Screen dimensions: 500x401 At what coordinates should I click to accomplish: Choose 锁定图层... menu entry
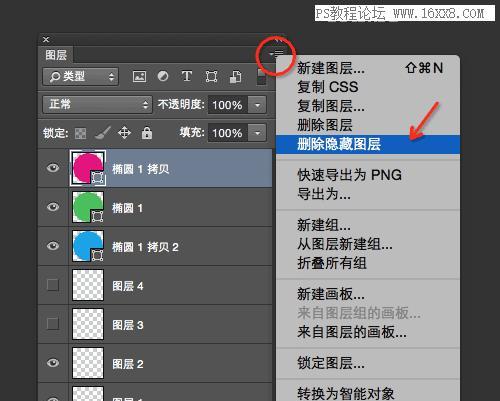(x=368, y=363)
